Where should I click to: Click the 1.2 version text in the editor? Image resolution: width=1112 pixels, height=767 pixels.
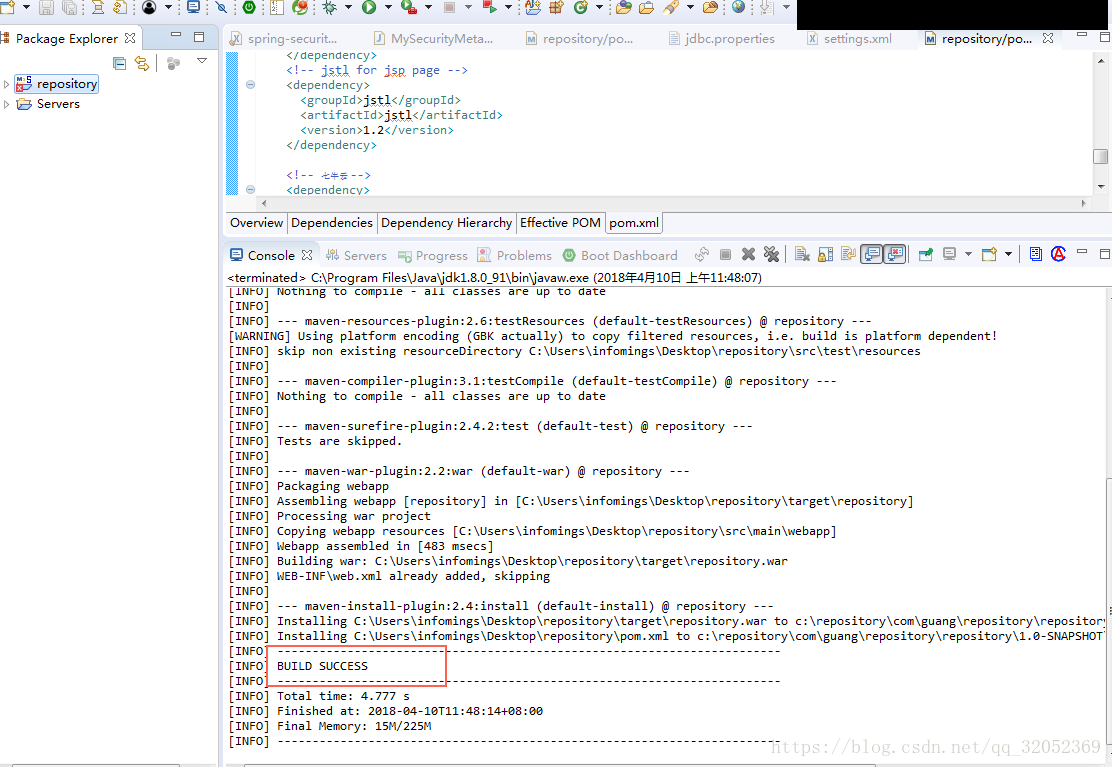[373, 130]
